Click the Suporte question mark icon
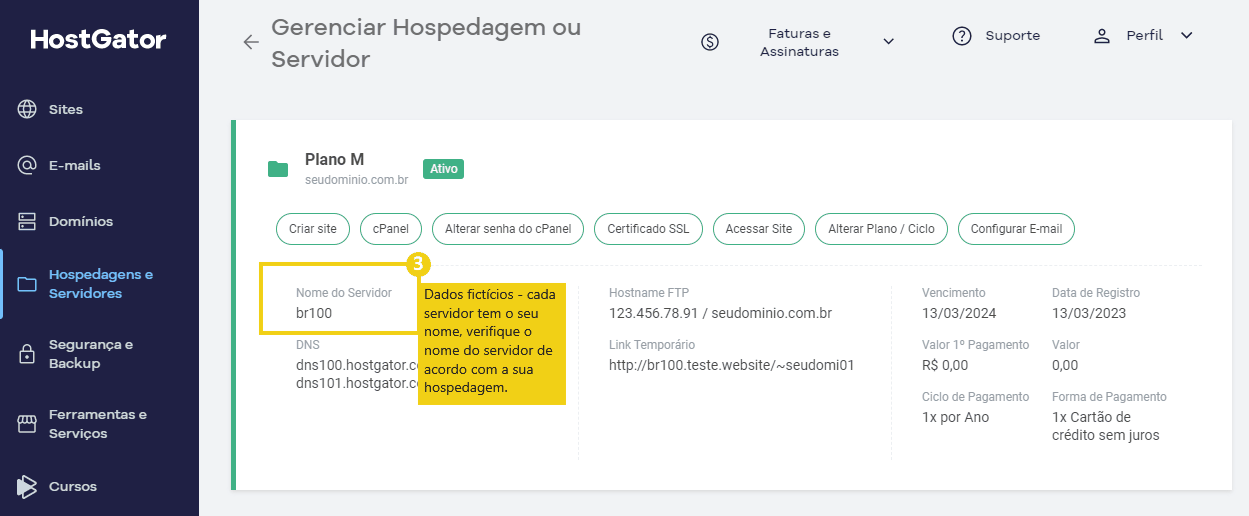 click(x=962, y=36)
